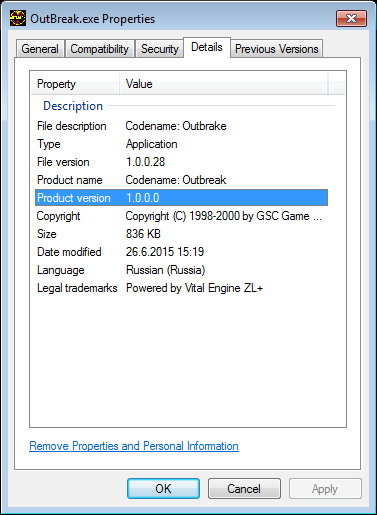
Task: Select the Product name row
Action: [x=181, y=180]
